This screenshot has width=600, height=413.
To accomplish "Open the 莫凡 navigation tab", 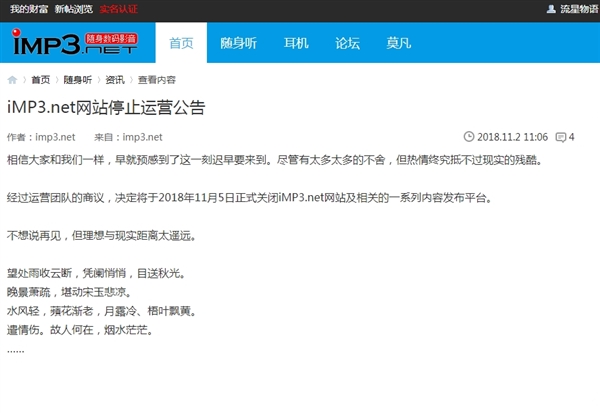I will [398, 42].
